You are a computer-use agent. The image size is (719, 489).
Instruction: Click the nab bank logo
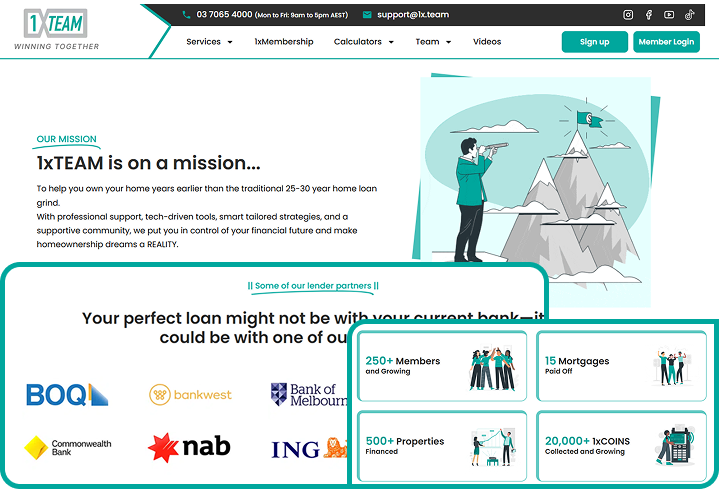coord(188,447)
